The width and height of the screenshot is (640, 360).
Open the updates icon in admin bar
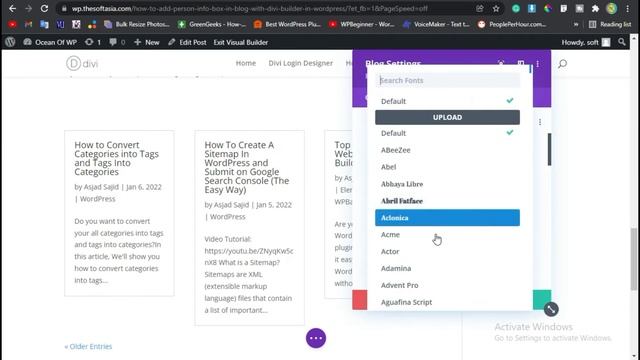93,42
